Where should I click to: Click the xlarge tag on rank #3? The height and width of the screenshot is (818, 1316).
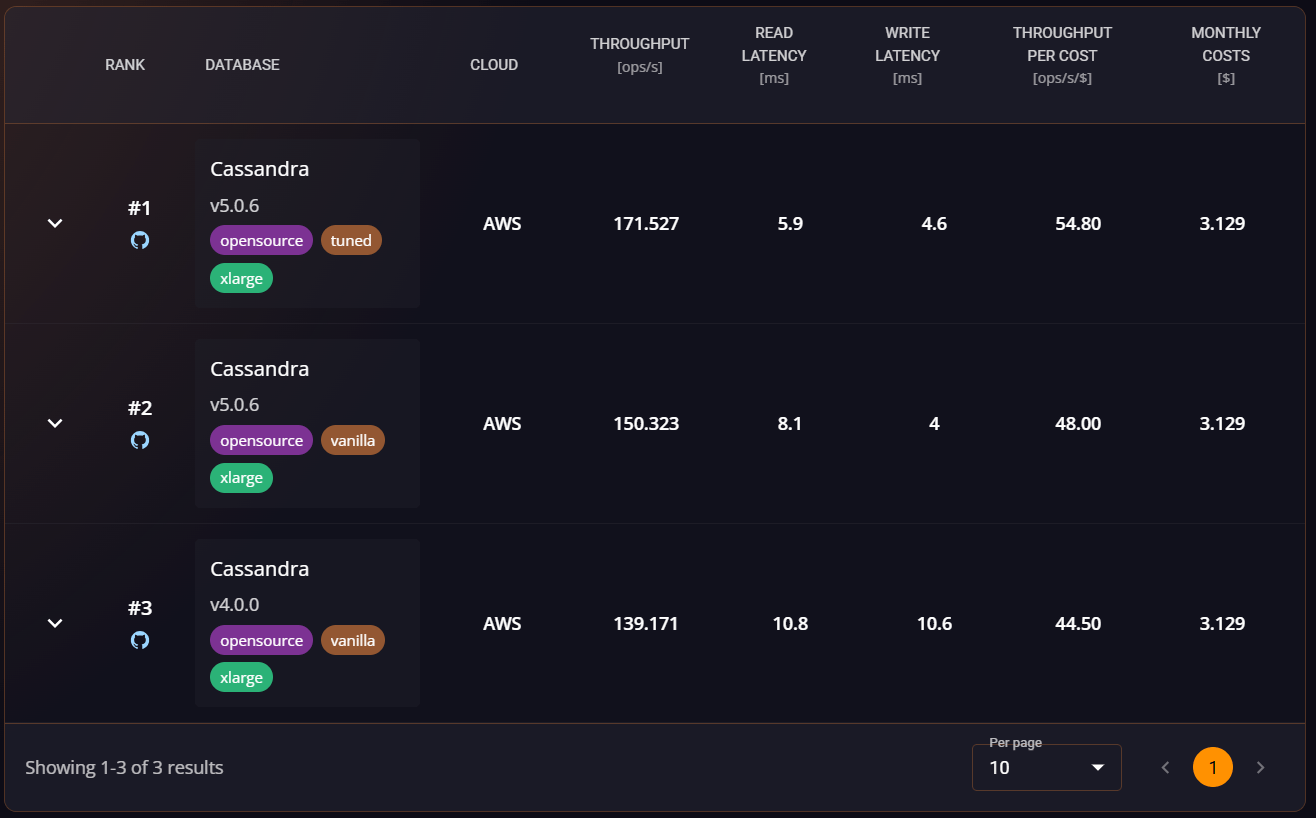click(x=241, y=677)
